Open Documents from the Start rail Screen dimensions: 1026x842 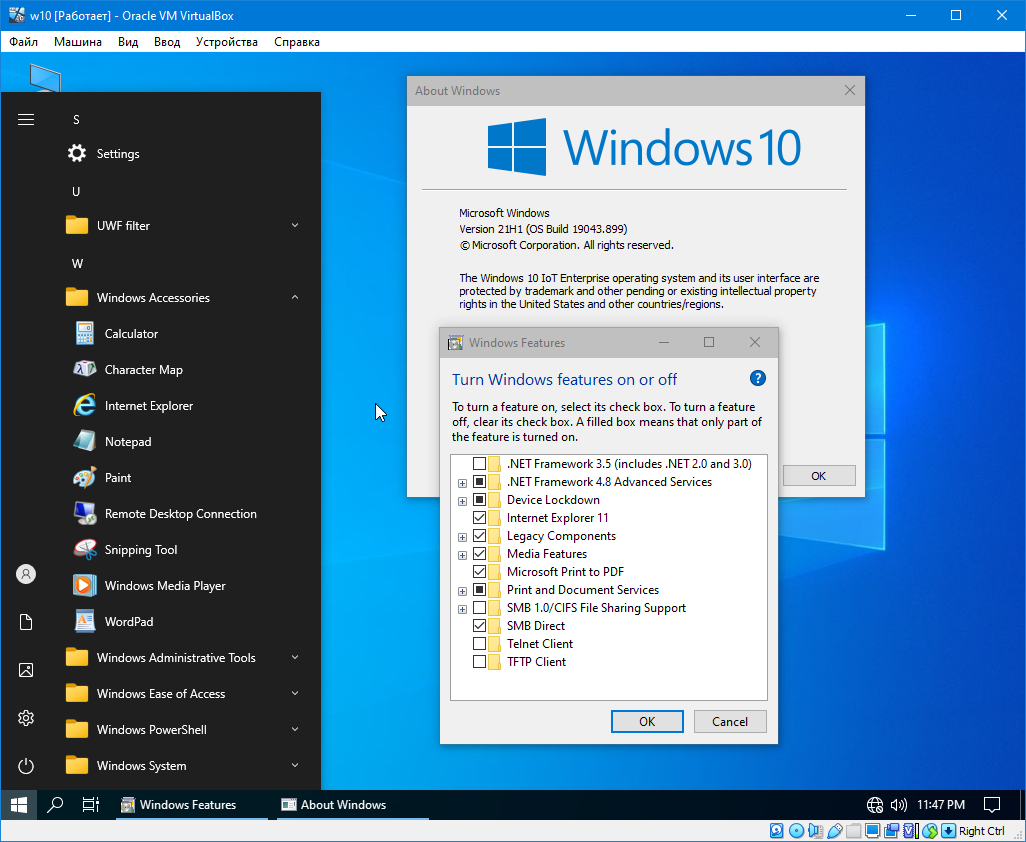(x=26, y=622)
